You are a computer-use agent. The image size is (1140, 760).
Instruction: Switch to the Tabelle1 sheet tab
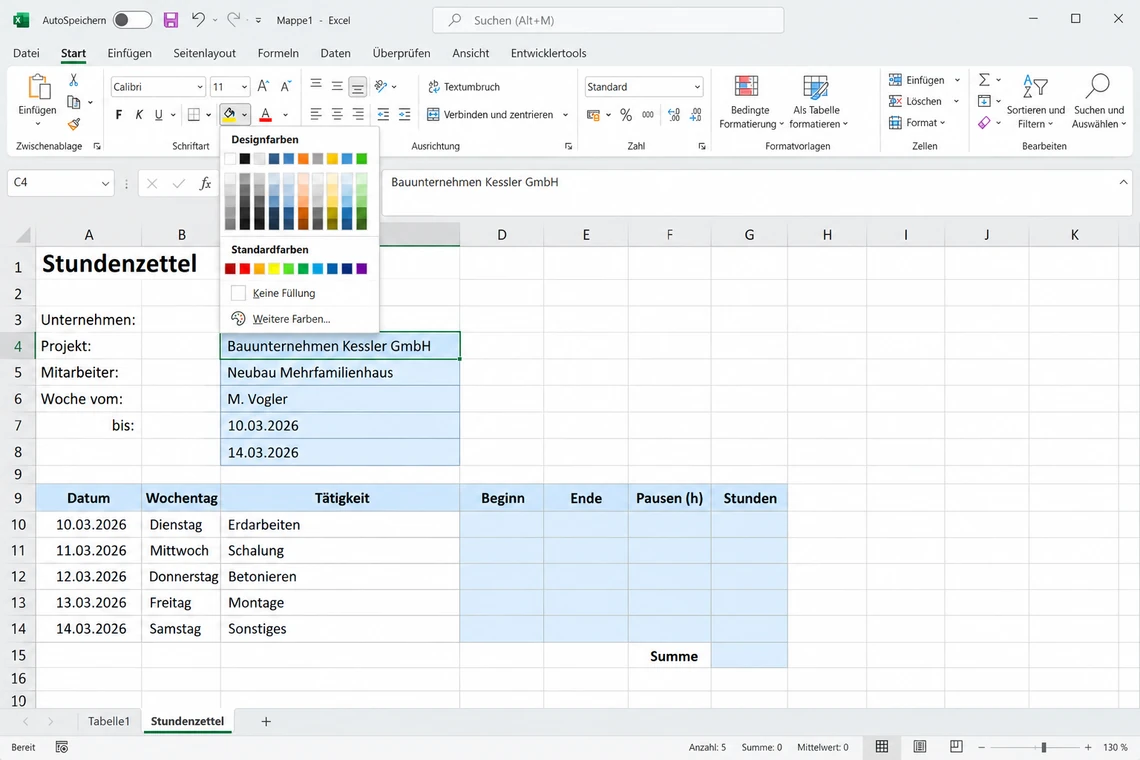[x=108, y=721]
